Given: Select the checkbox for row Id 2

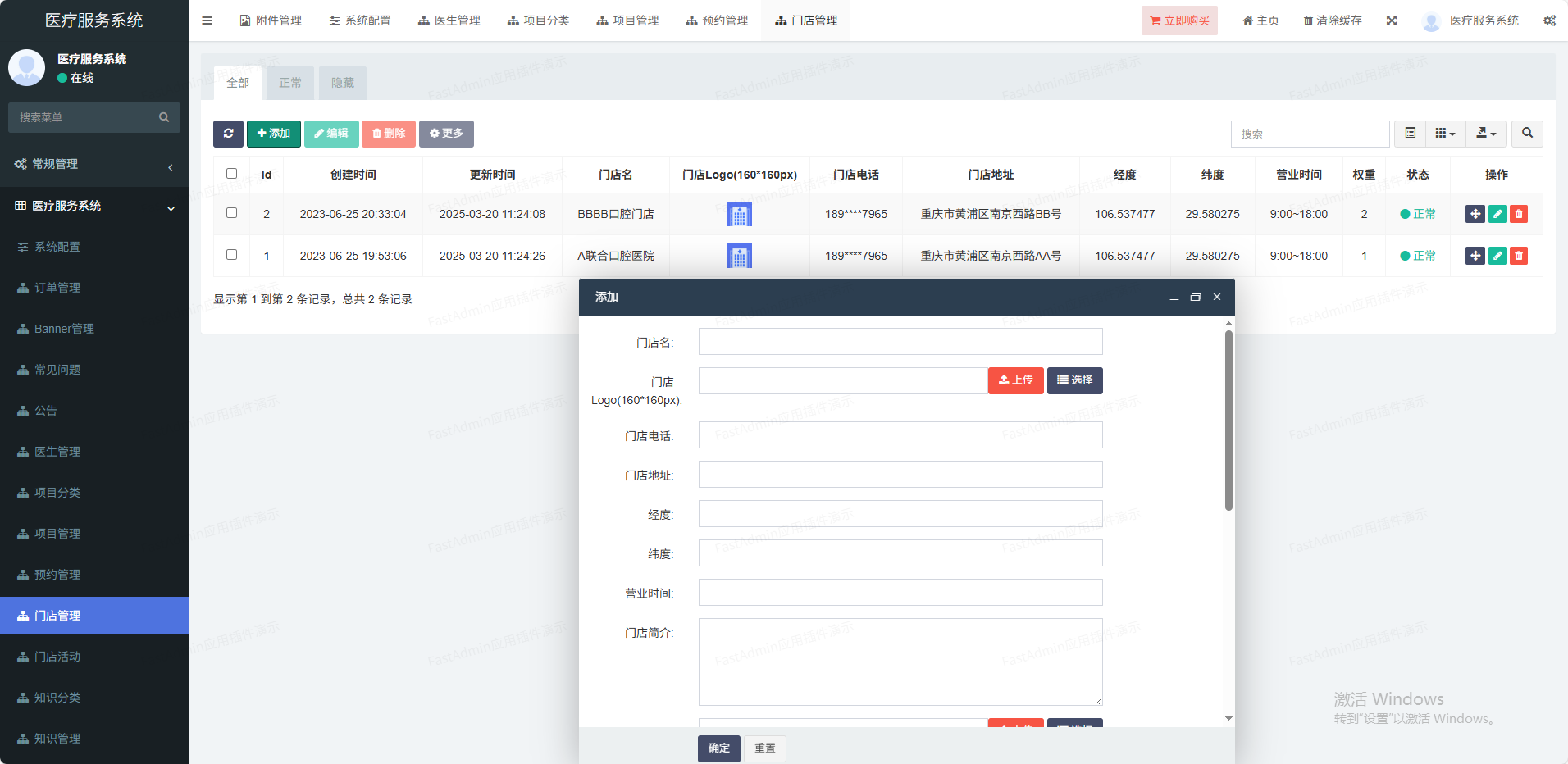Looking at the screenshot, I should pyautogui.click(x=232, y=213).
